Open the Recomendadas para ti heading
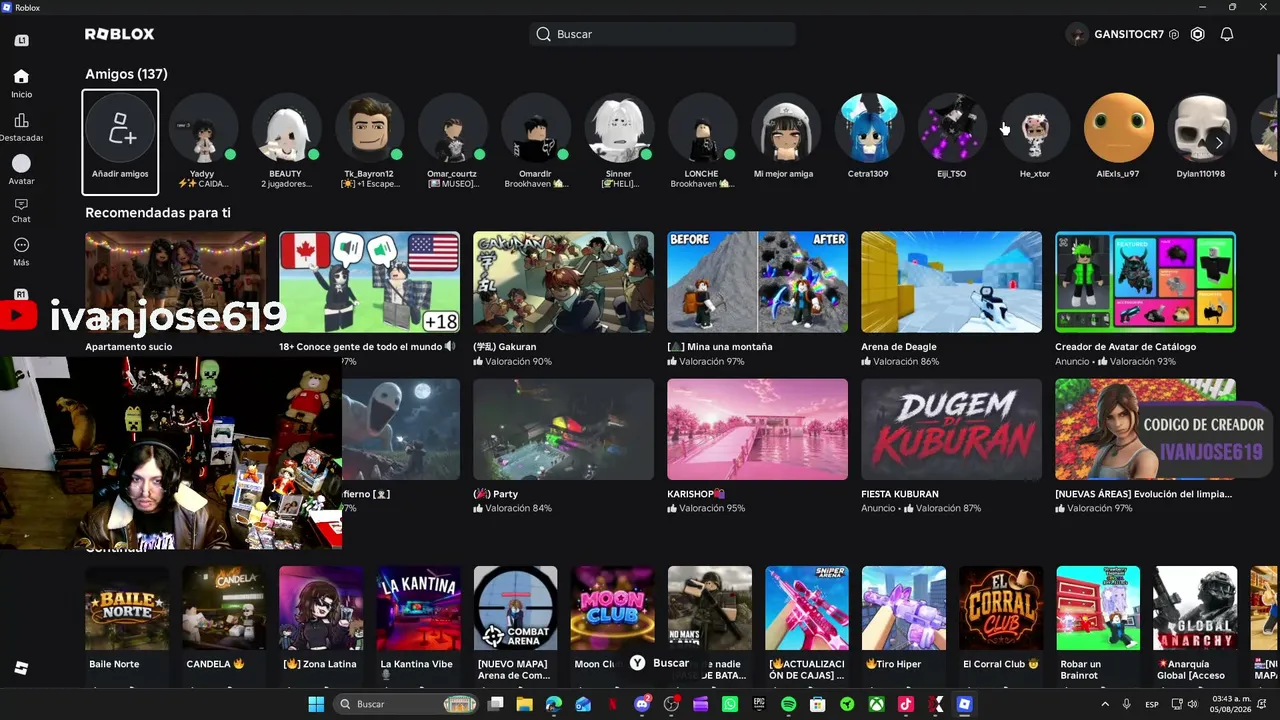The width and height of the screenshot is (1280, 720). [158, 213]
